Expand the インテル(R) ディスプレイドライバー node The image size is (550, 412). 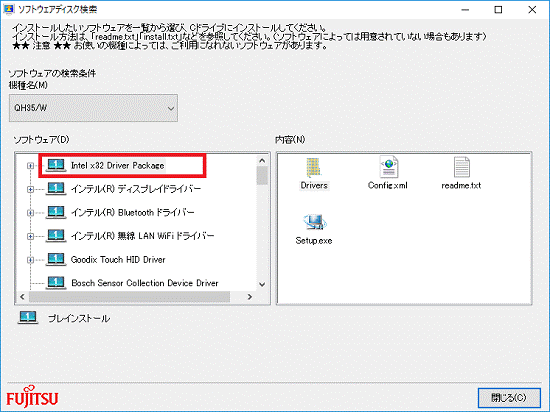point(31,189)
